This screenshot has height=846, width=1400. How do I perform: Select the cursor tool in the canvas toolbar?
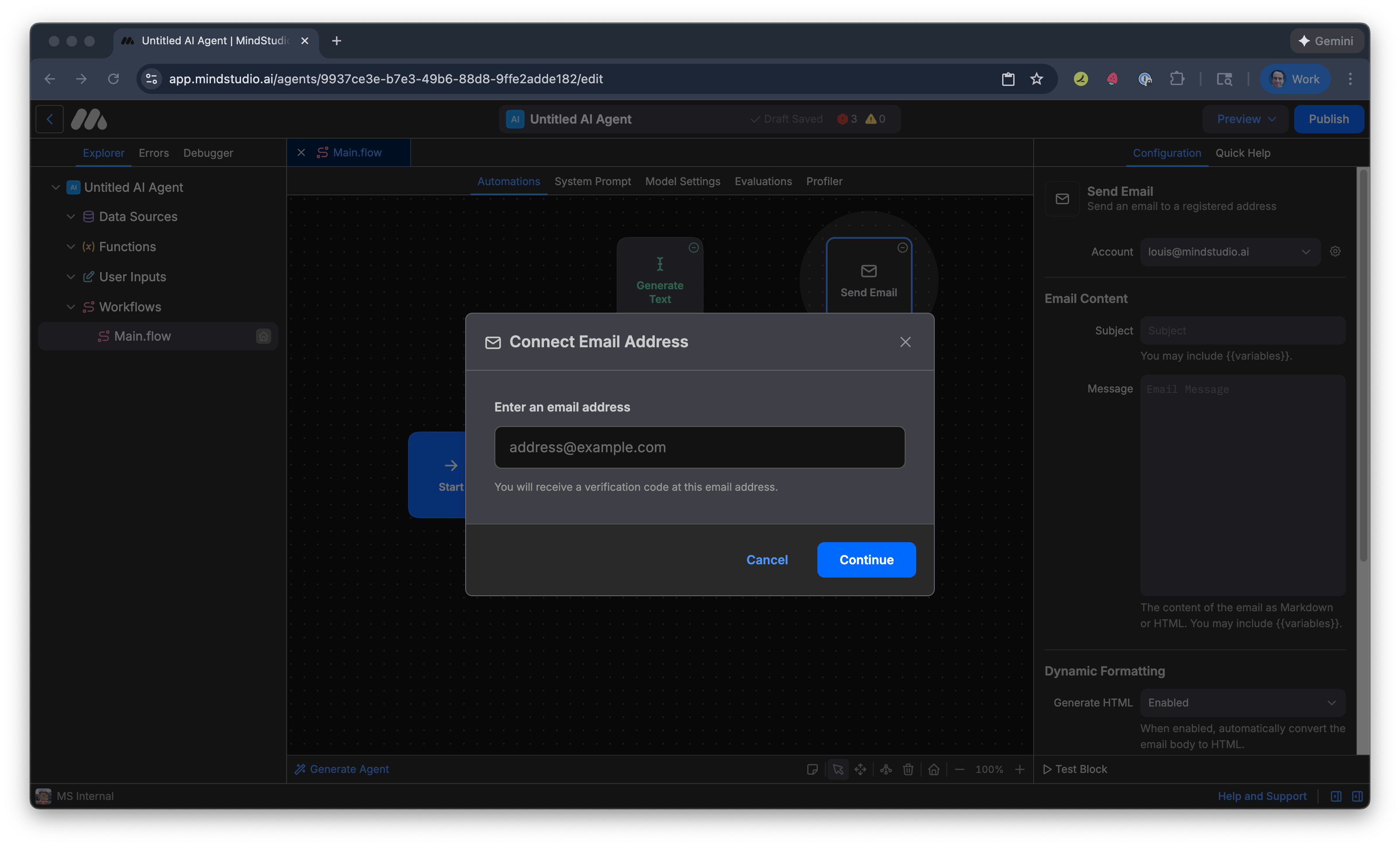[x=838, y=769]
